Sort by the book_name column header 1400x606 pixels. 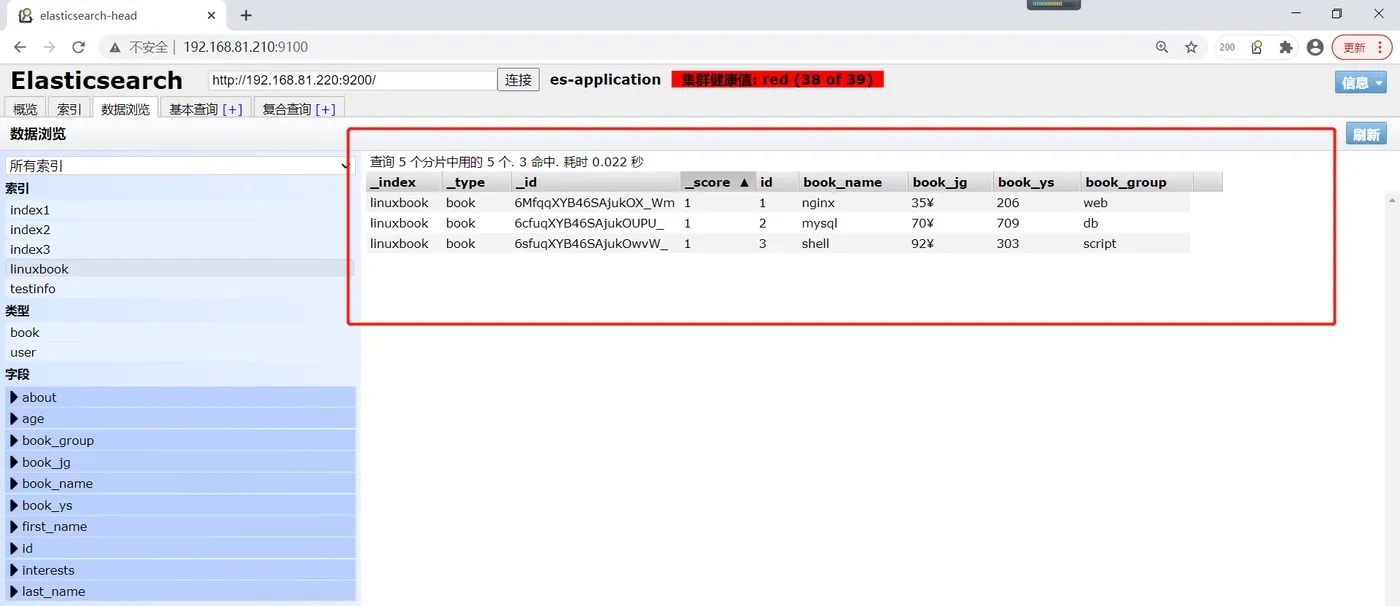pyautogui.click(x=852, y=182)
